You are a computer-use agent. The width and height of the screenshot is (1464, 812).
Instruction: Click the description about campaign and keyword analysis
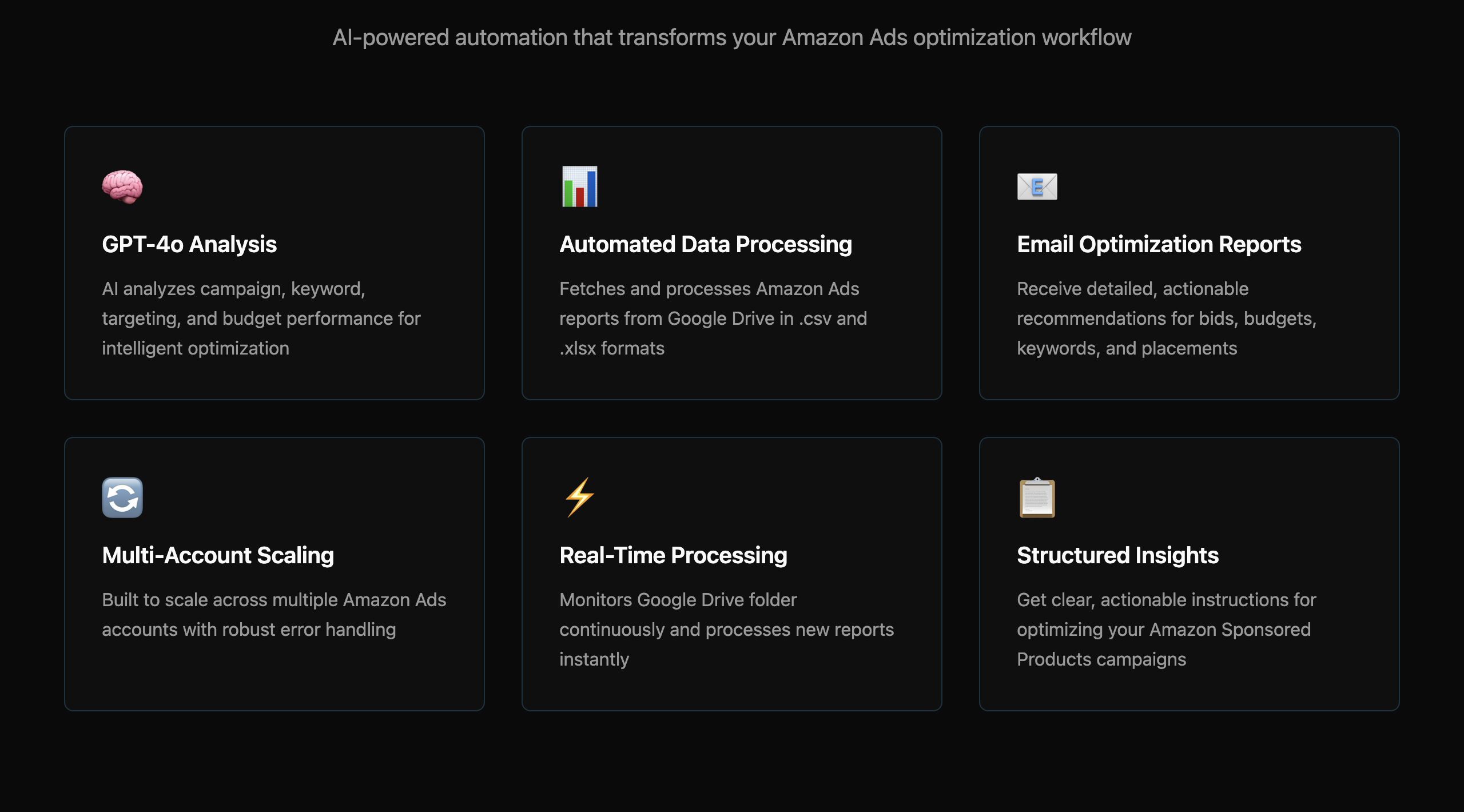(261, 319)
